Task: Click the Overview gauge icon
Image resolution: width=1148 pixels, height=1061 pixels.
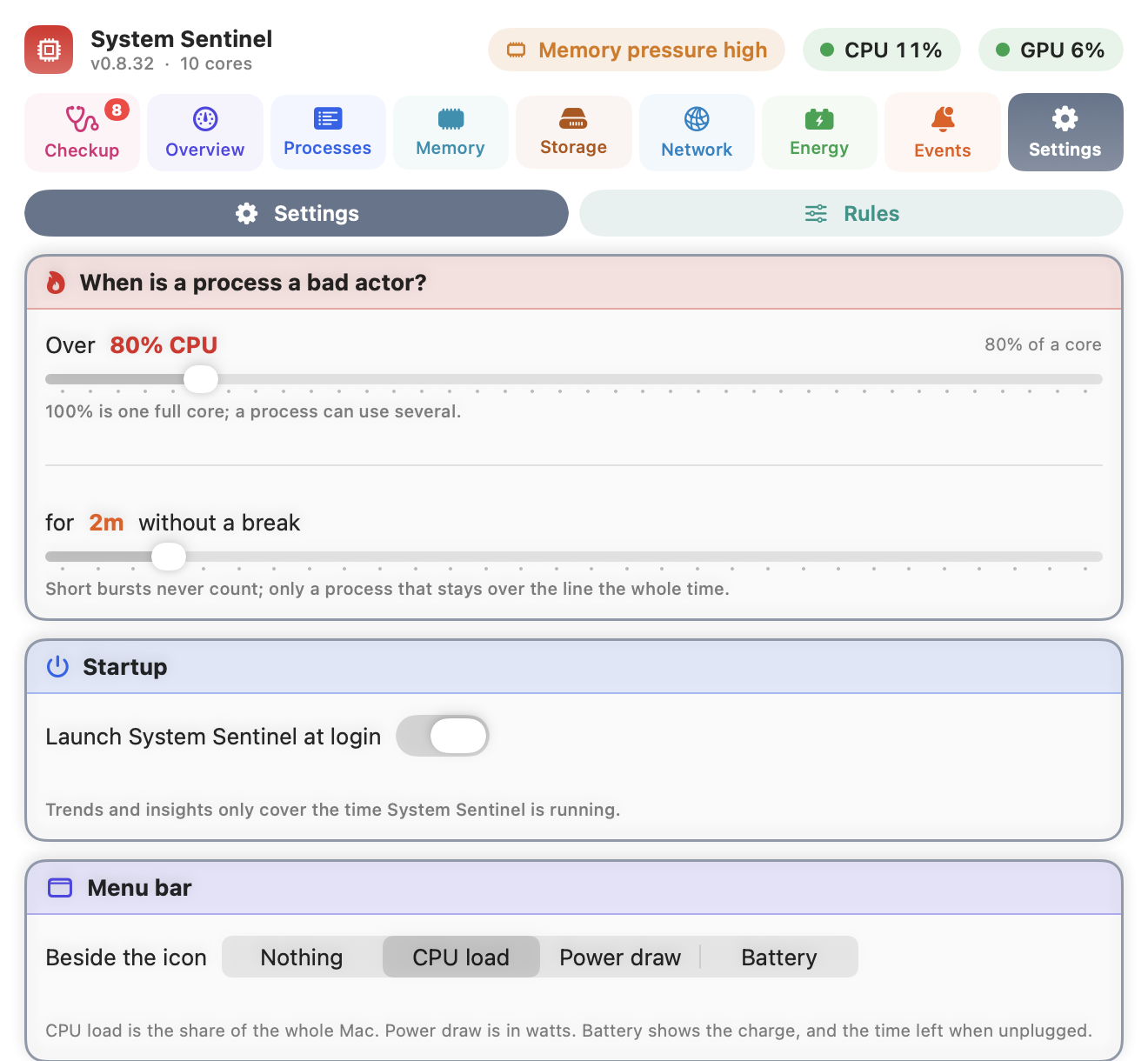Action: (x=205, y=119)
